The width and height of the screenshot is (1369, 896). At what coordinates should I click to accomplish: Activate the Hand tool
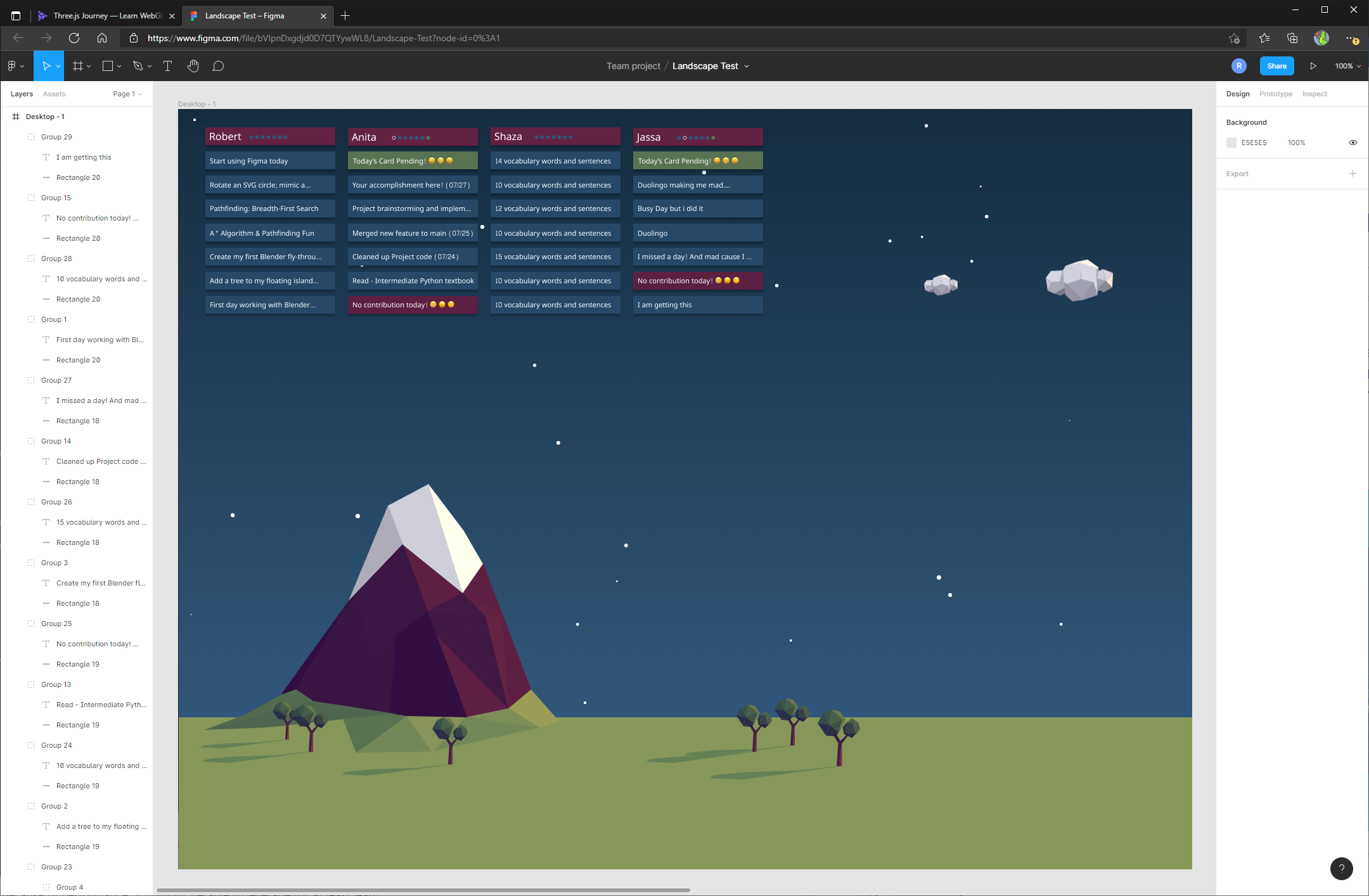[x=193, y=66]
